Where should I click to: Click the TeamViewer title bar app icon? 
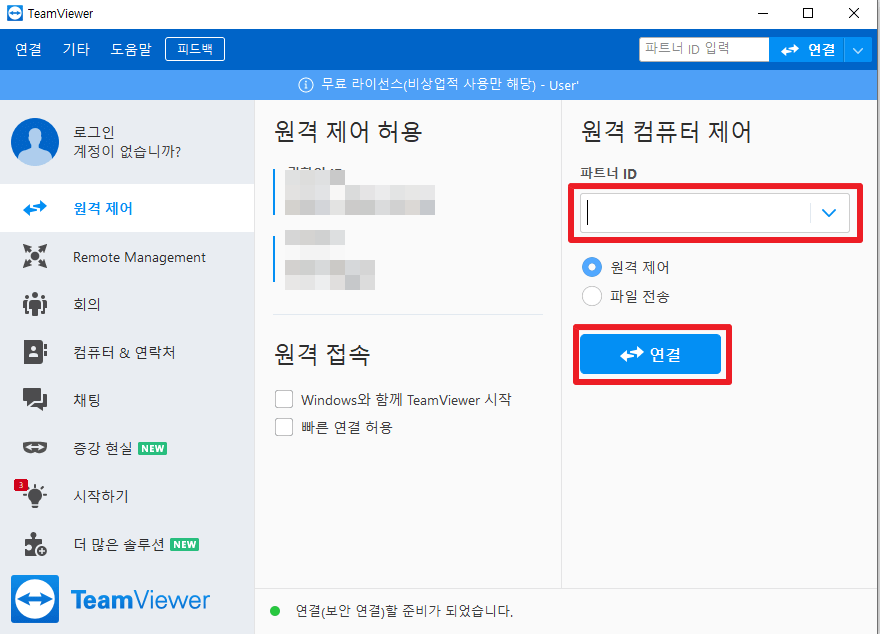(x=15, y=13)
